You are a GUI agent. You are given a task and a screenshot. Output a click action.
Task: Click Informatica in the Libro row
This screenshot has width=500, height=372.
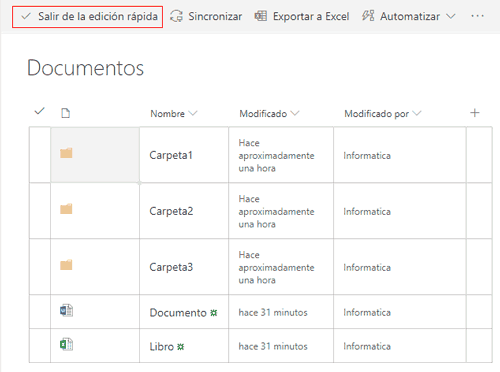click(x=367, y=347)
